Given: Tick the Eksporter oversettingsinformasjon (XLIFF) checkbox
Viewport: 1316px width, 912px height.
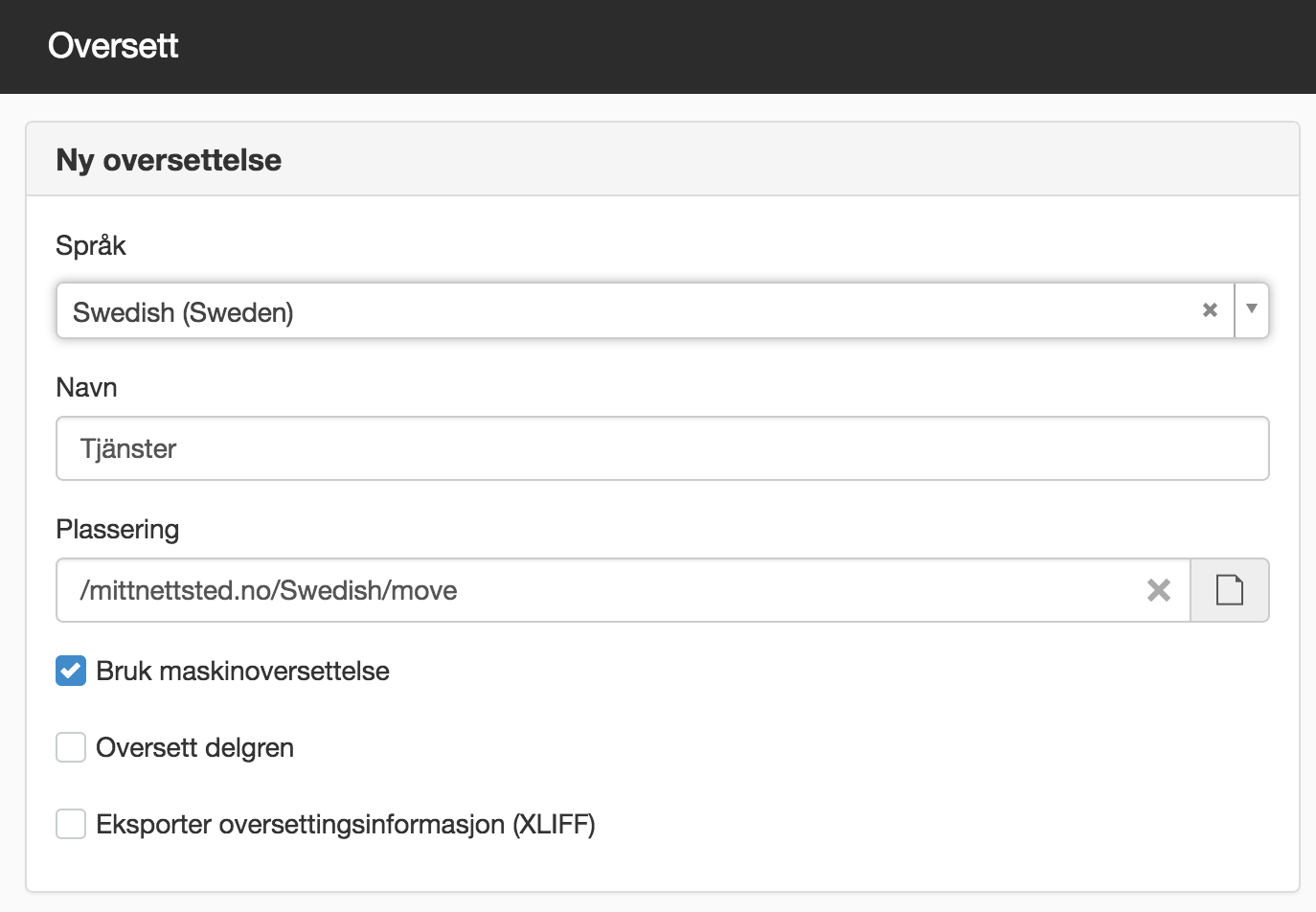Looking at the screenshot, I should 71,824.
